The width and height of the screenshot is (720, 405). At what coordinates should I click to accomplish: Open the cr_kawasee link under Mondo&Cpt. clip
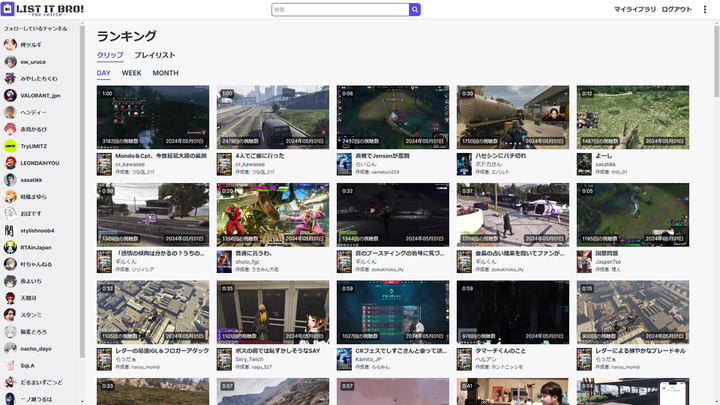(x=130, y=164)
